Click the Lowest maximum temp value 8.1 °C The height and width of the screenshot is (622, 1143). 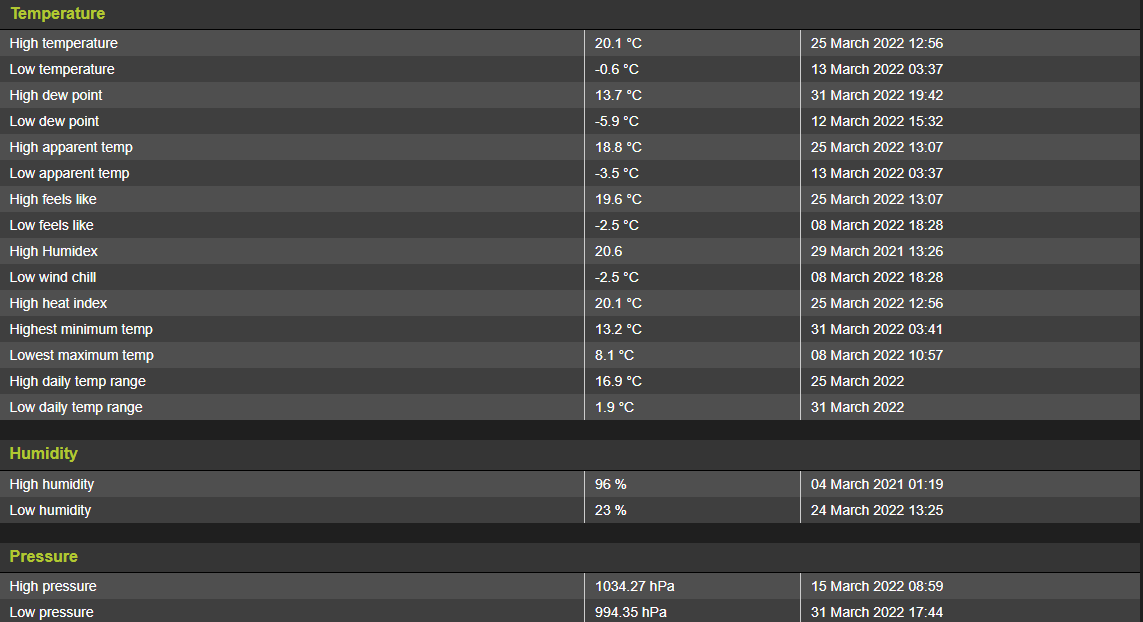click(614, 355)
